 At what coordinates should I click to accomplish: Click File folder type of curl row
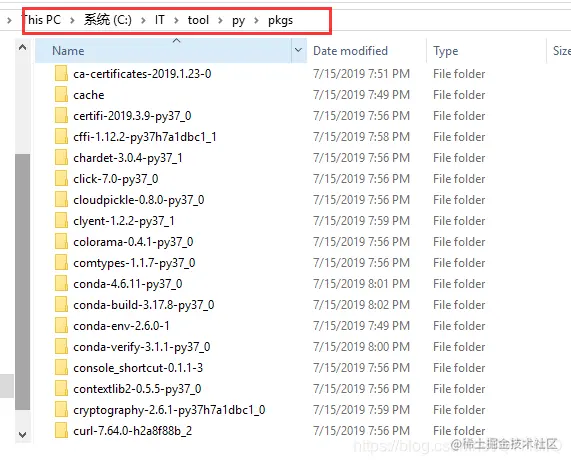coord(459,430)
